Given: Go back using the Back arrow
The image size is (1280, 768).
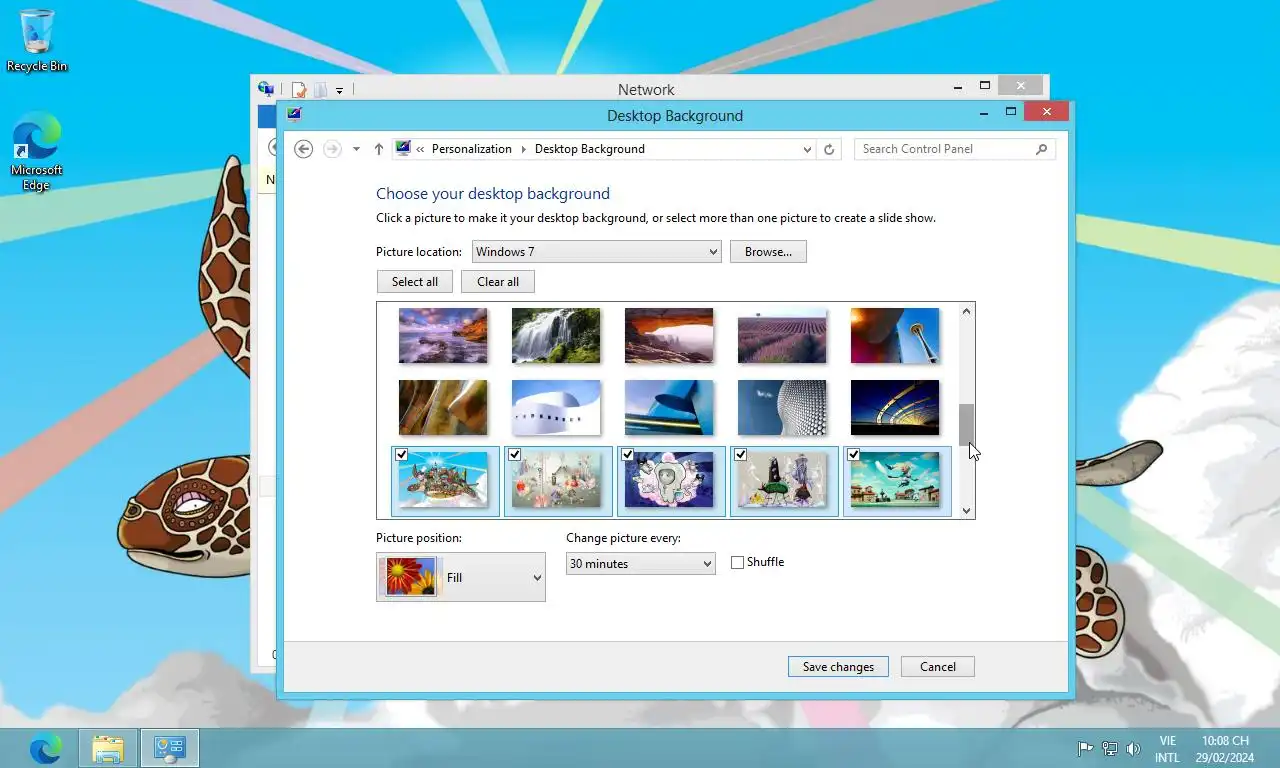Looking at the screenshot, I should (x=304, y=149).
